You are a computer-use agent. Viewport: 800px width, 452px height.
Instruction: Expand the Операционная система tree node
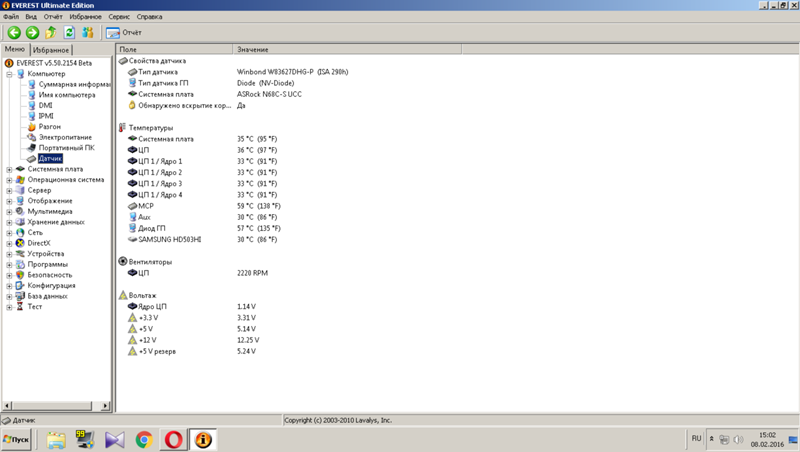coord(9,180)
